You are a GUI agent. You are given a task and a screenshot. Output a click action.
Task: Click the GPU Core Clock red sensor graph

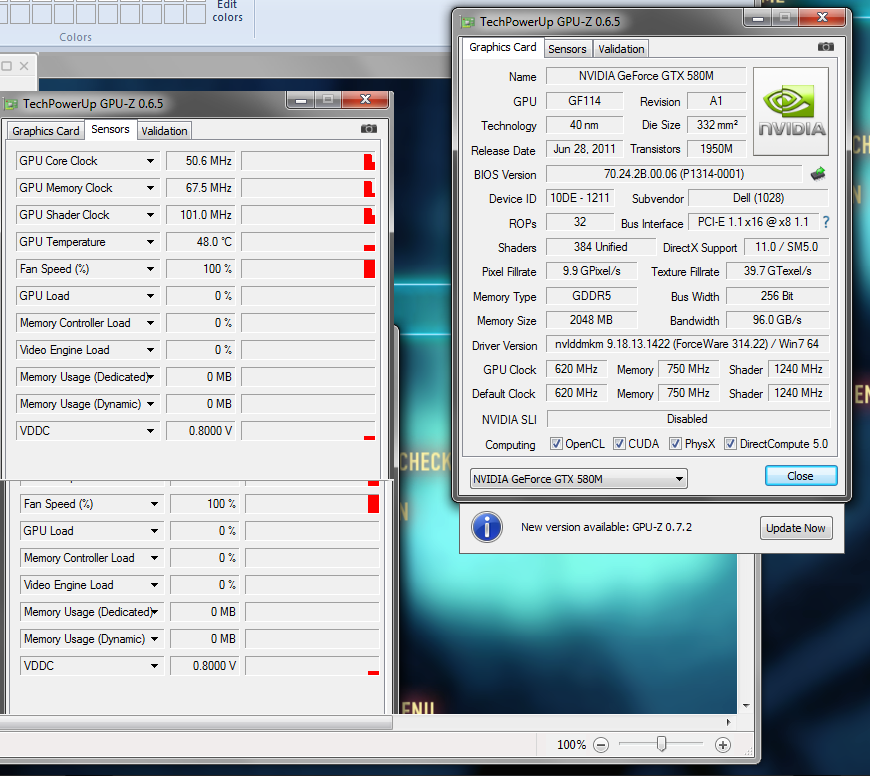click(x=308, y=161)
